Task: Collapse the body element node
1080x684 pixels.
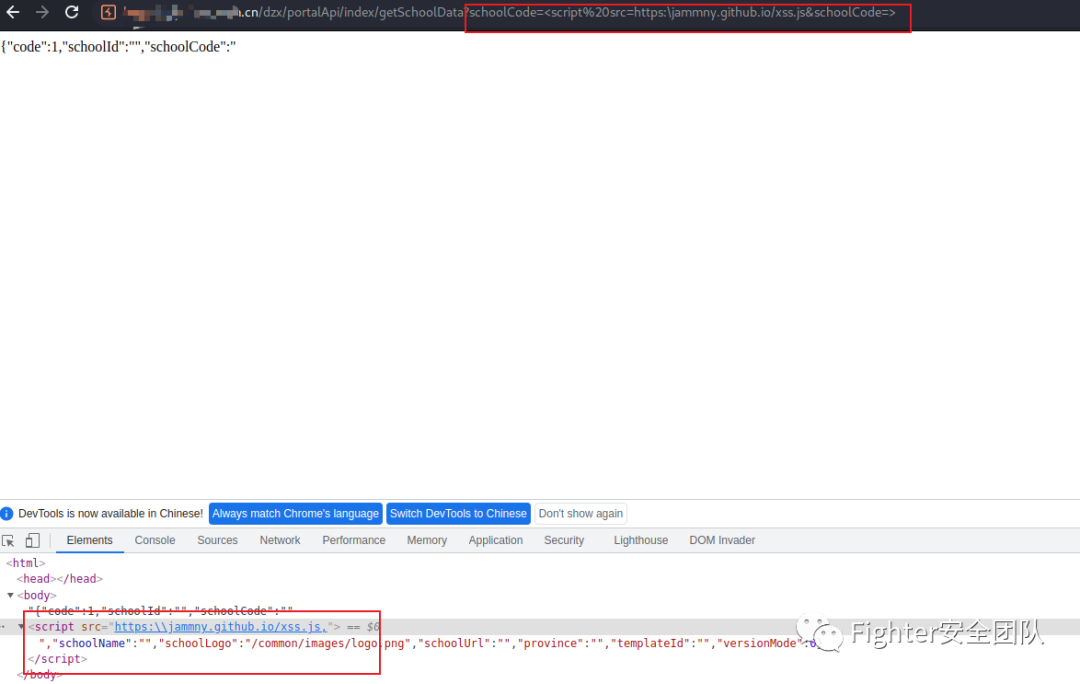Action: point(11,595)
